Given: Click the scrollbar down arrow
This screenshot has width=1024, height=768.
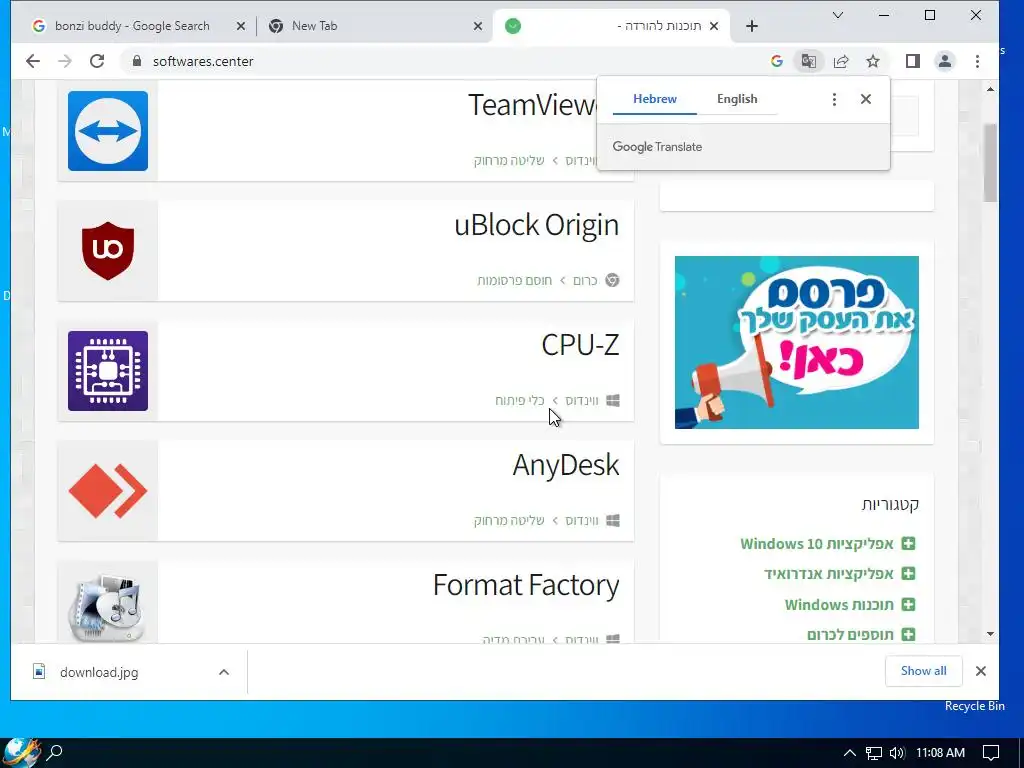Looking at the screenshot, I should click(990, 633).
